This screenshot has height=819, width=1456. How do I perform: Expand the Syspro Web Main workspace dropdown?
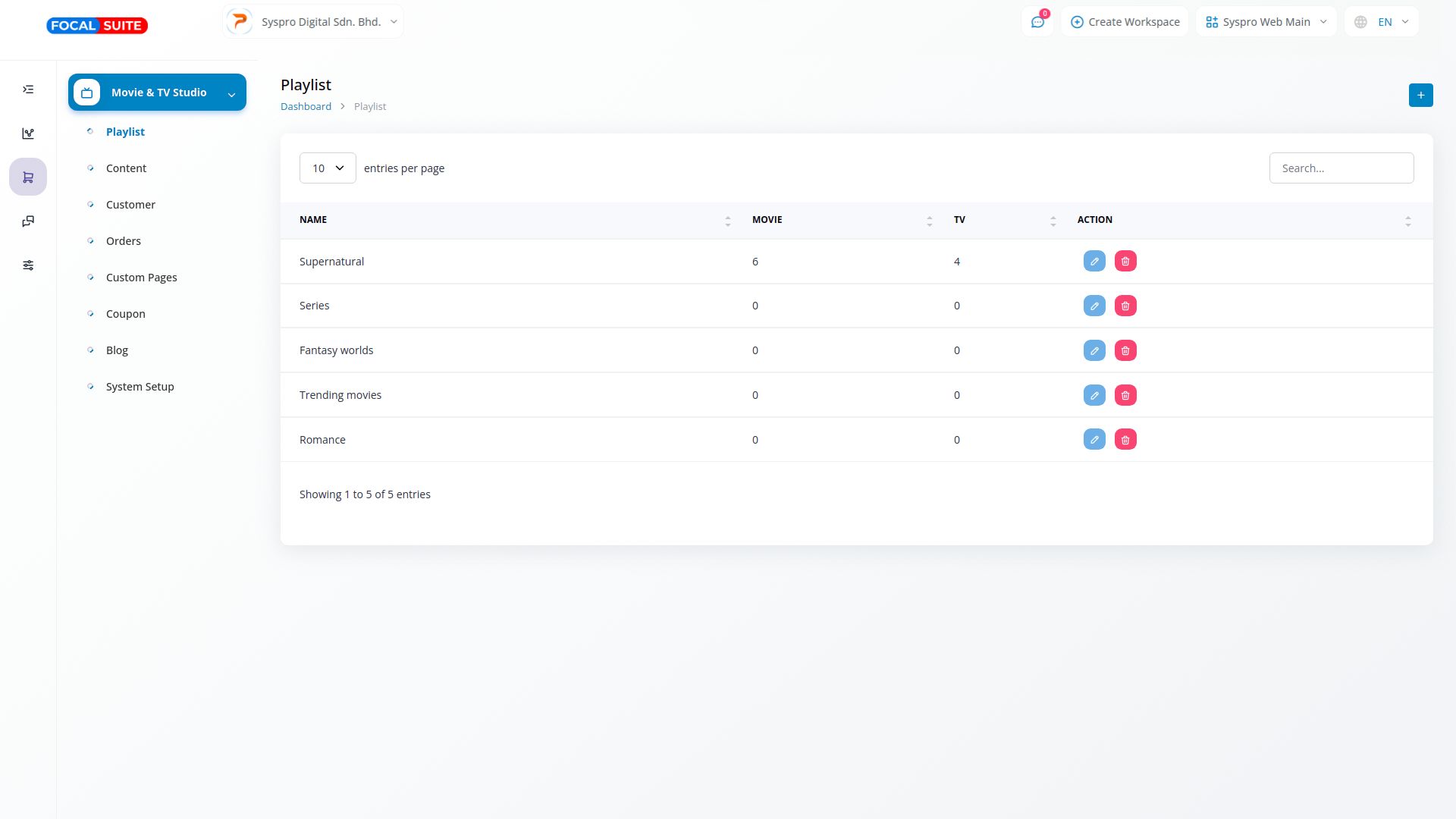click(1266, 22)
